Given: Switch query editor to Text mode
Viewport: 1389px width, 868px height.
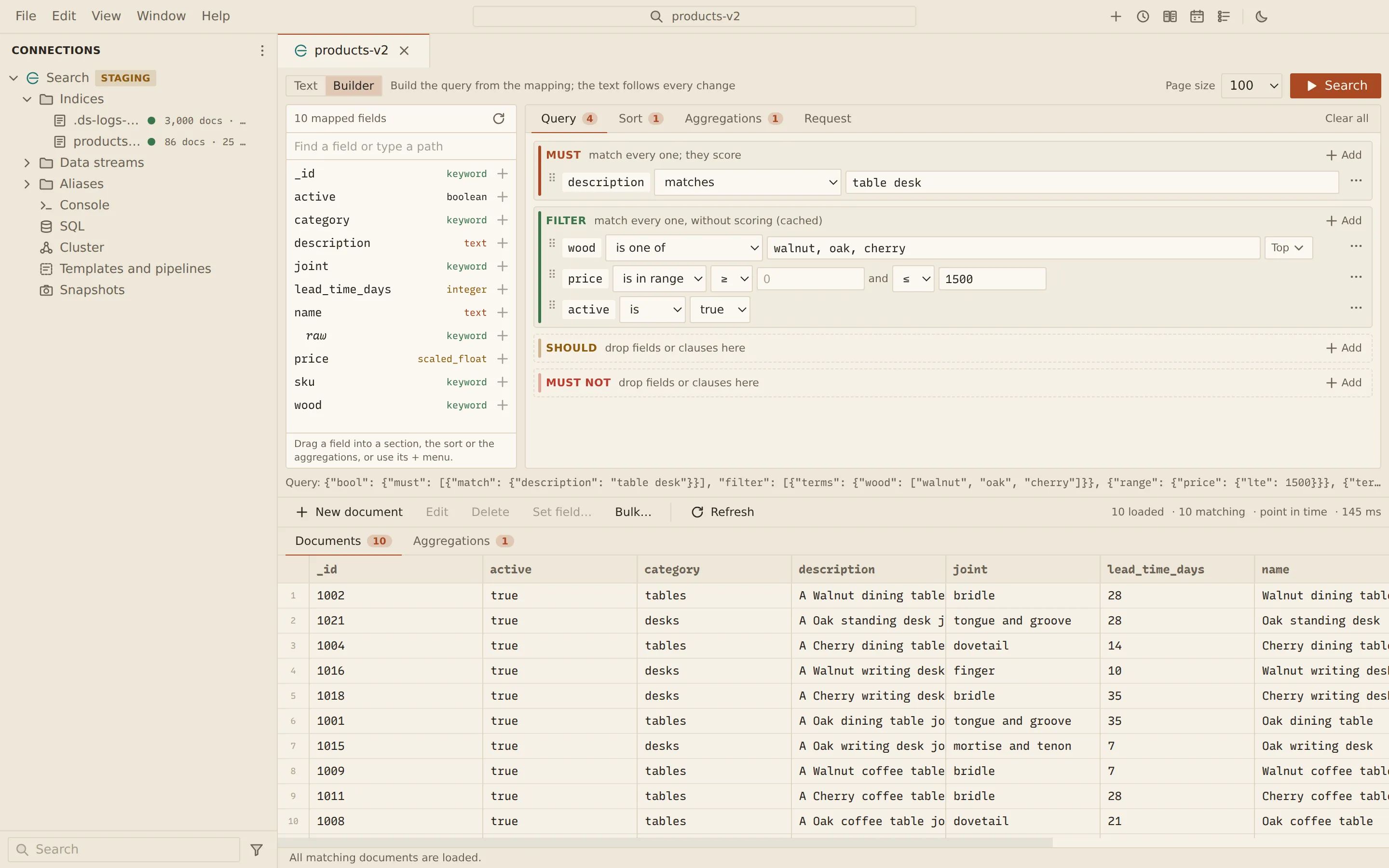Looking at the screenshot, I should (305, 85).
